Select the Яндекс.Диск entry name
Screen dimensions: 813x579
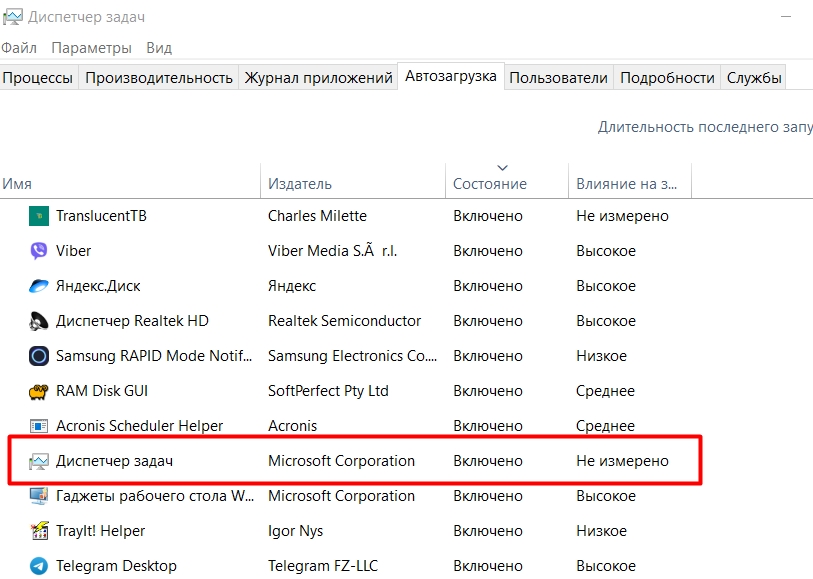(98, 286)
